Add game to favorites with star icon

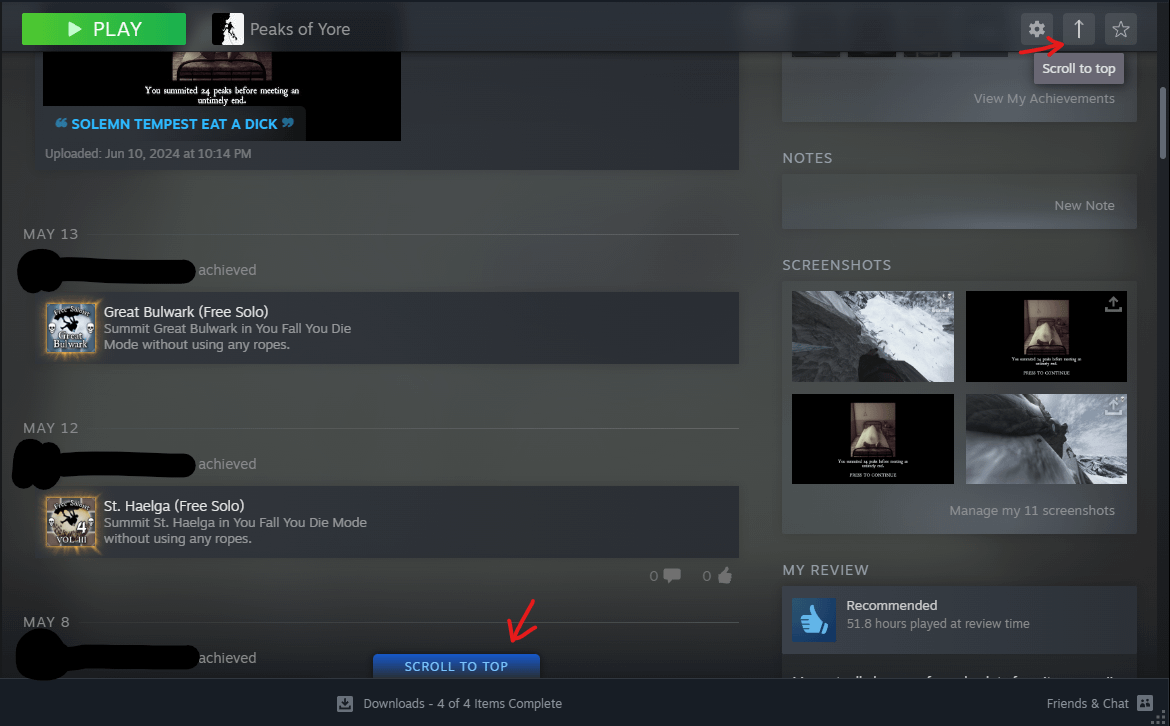click(x=1121, y=29)
